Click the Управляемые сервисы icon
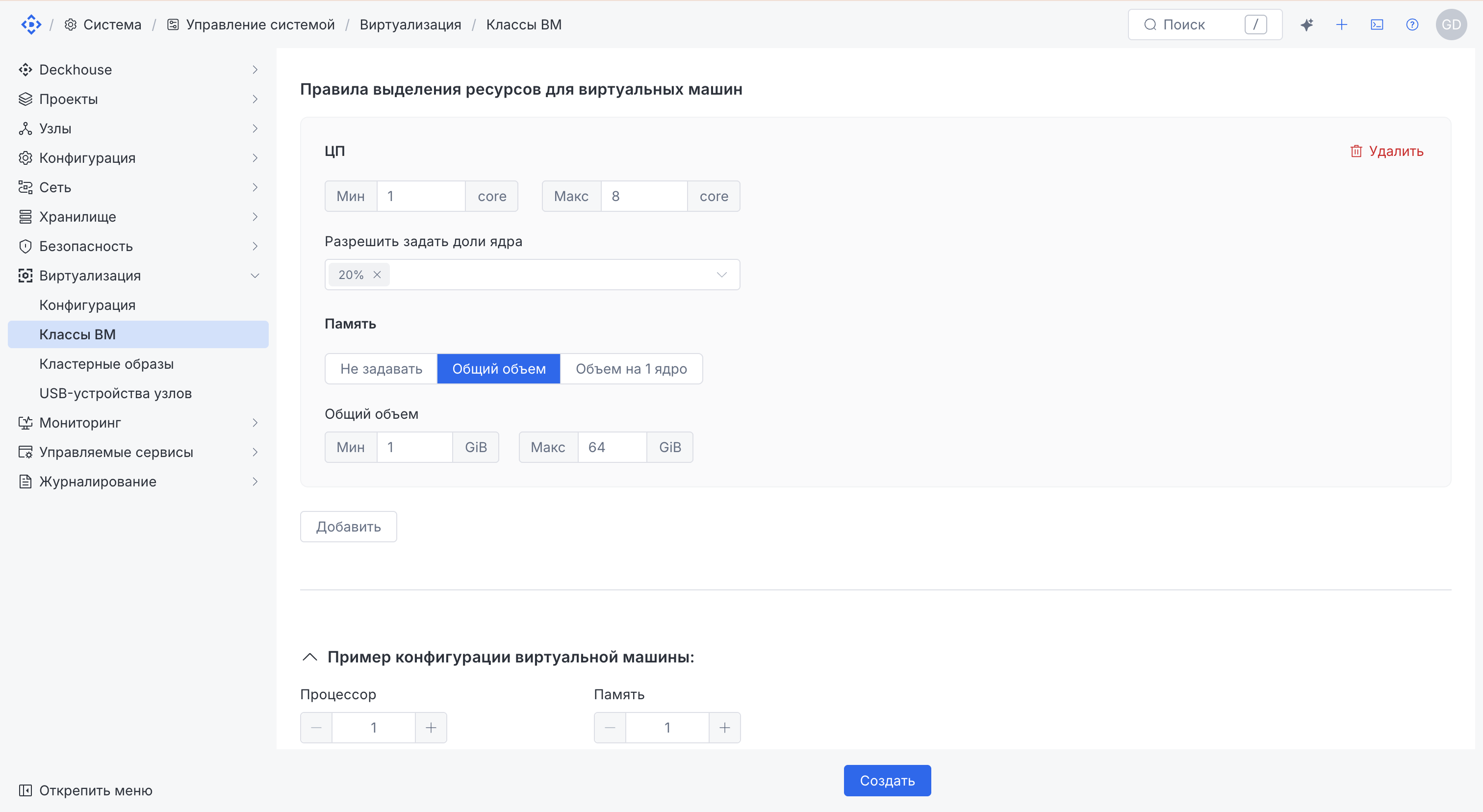 (26, 452)
